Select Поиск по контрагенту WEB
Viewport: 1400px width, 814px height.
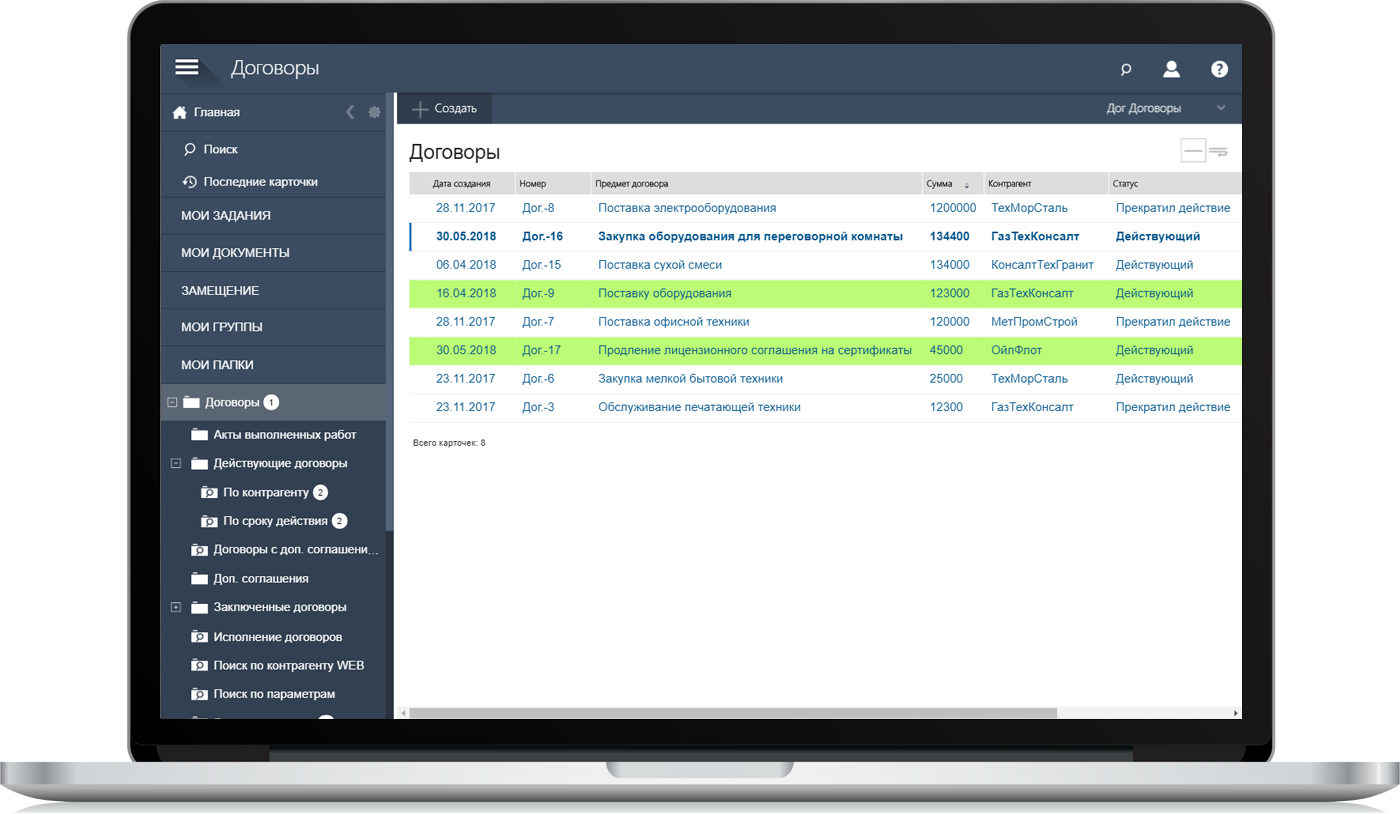tap(289, 665)
